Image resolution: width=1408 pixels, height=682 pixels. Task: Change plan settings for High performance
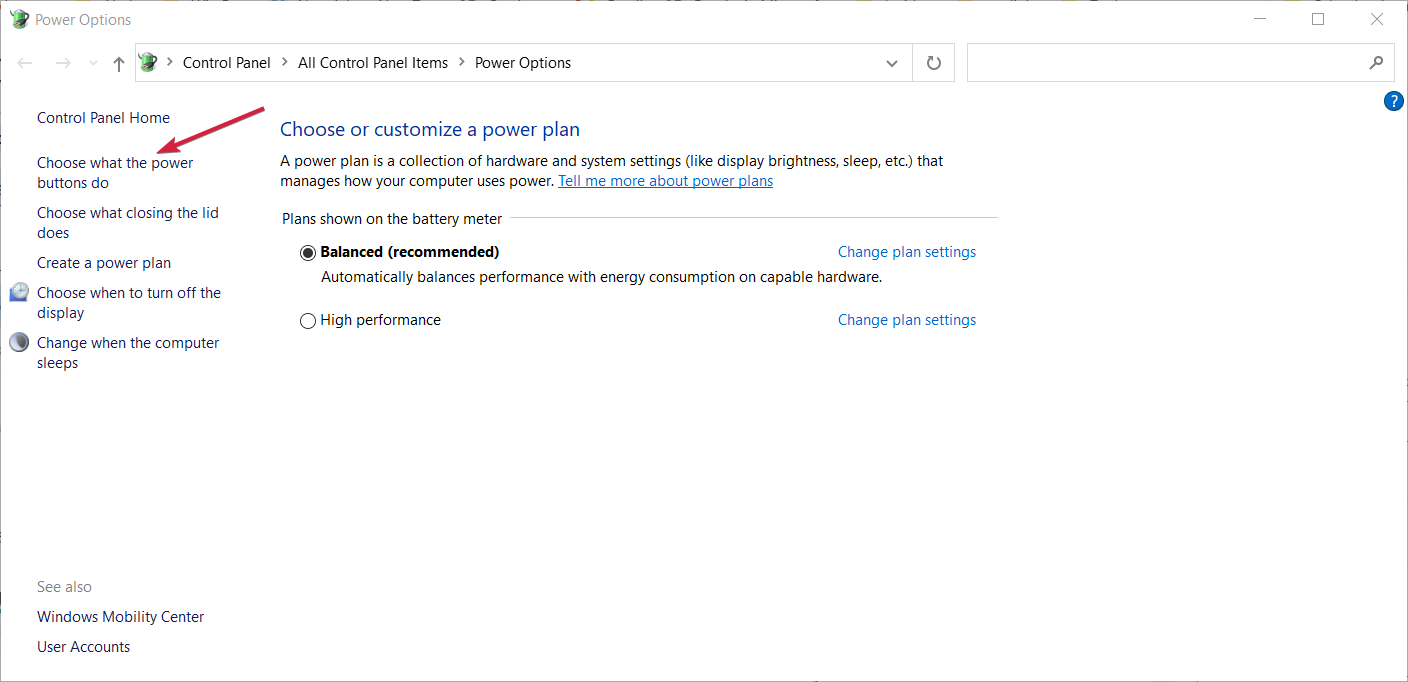pyautogui.click(x=906, y=320)
